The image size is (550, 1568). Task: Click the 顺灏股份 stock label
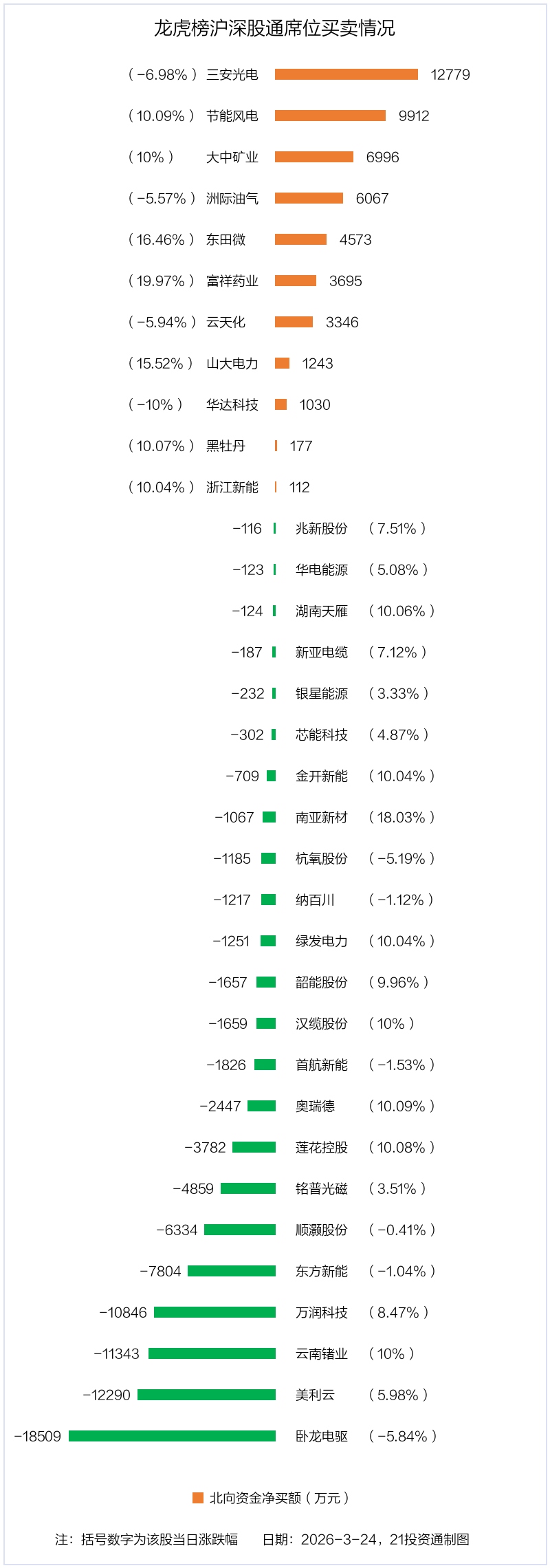tap(322, 1230)
